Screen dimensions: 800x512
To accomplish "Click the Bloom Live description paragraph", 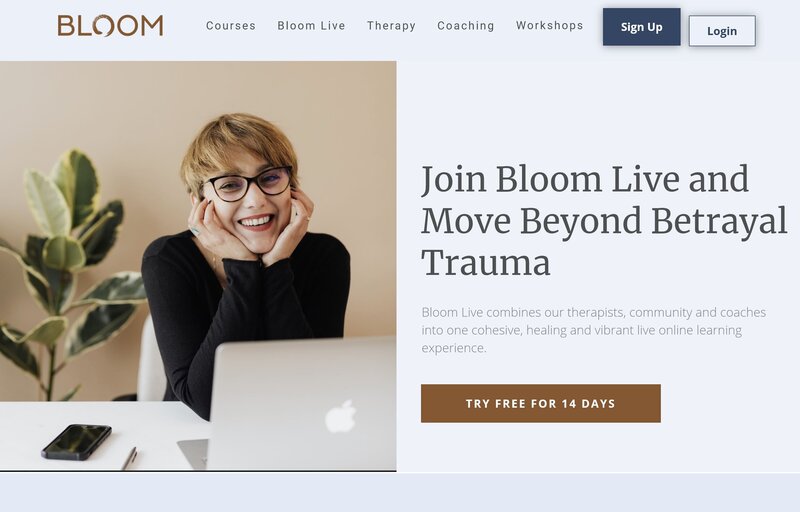I will pyautogui.click(x=593, y=330).
